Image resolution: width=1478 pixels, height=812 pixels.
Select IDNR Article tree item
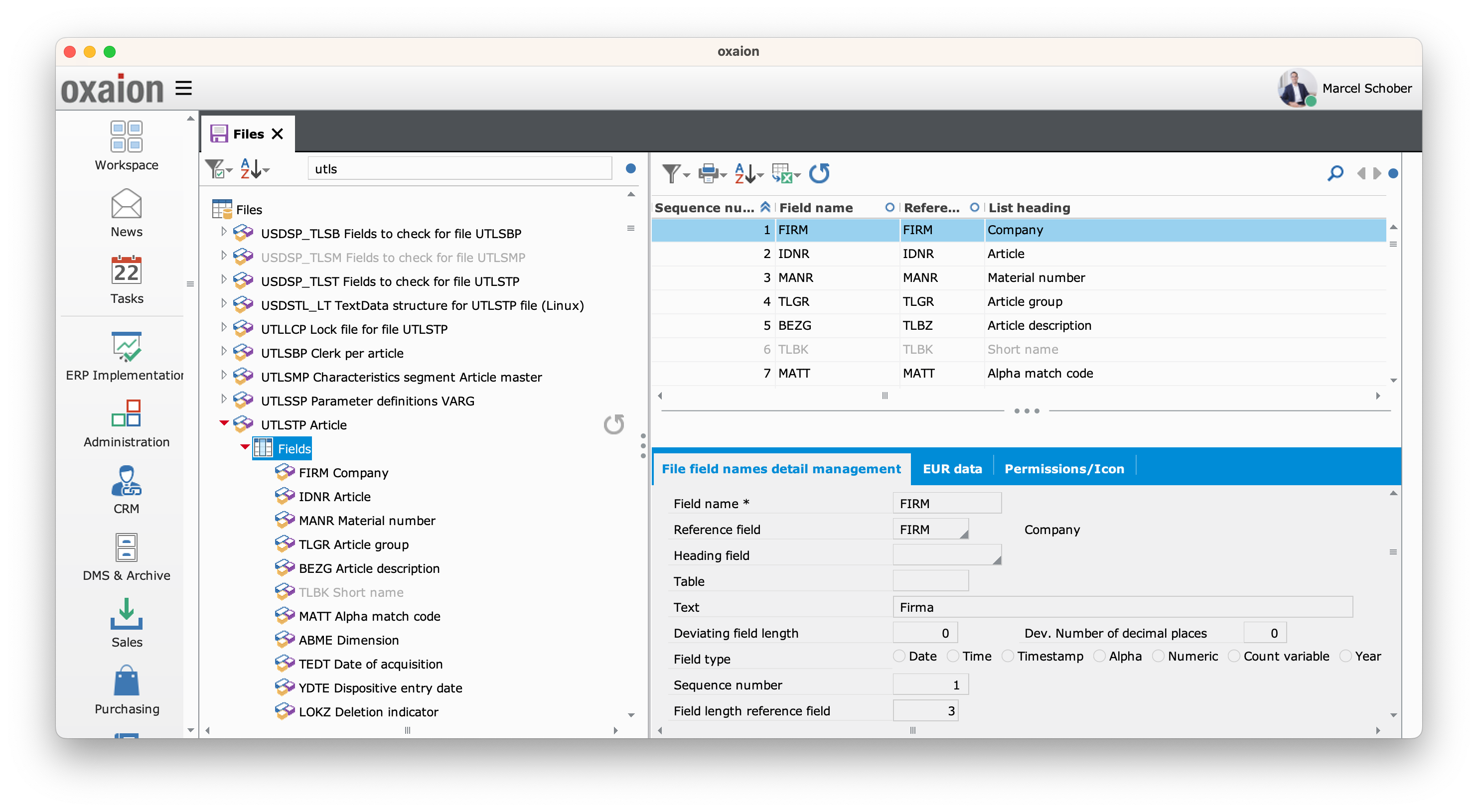[334, 497]
